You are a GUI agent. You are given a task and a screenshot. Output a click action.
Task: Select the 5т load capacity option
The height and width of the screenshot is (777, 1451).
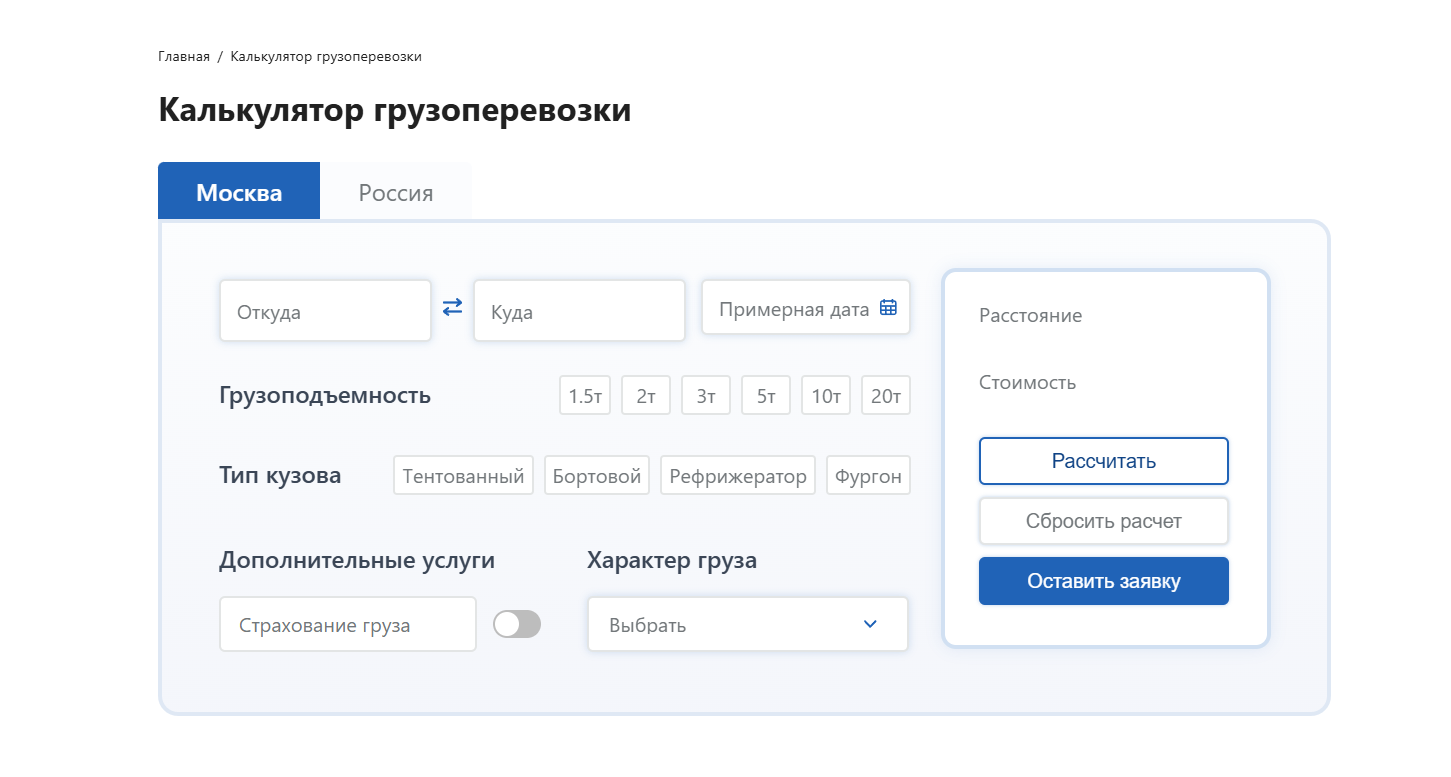(766, 396)
